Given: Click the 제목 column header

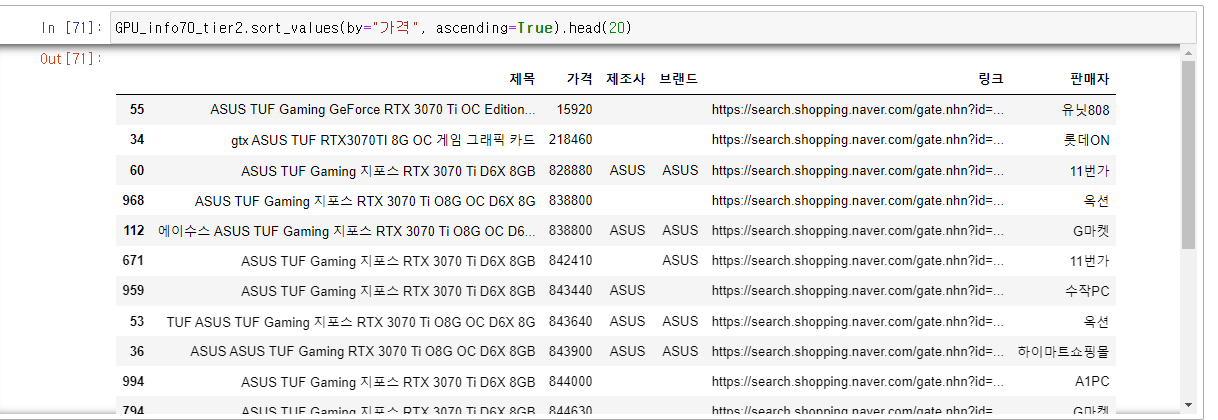Looking at the screenshot, I should pyautogui.click(x=522, y=79).
